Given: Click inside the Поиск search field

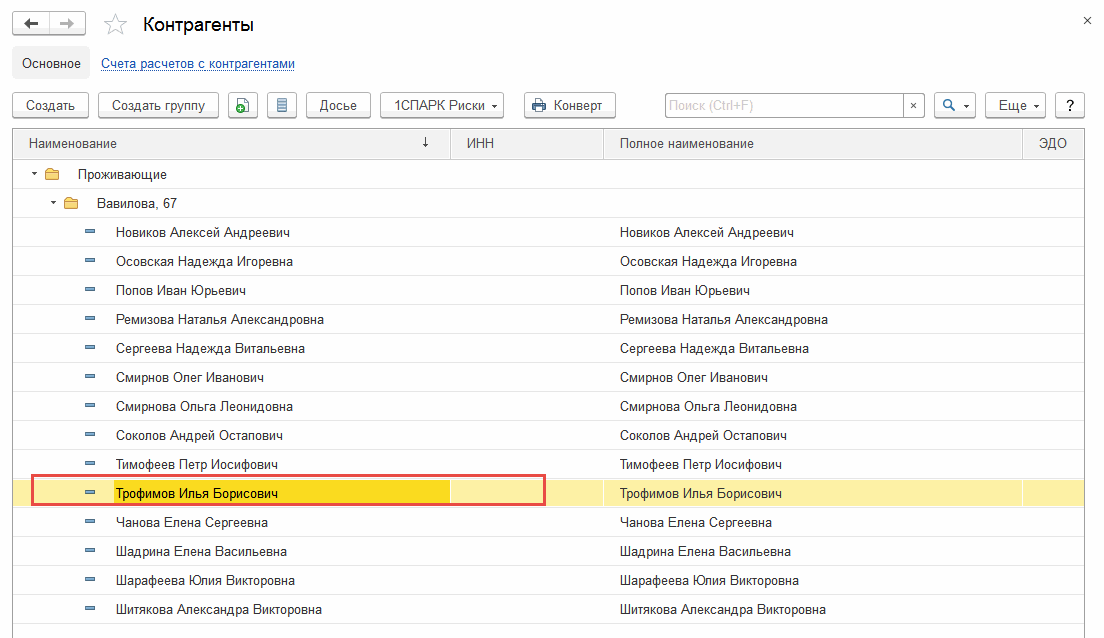Looking at the screenshot, I should click(783, 105).
